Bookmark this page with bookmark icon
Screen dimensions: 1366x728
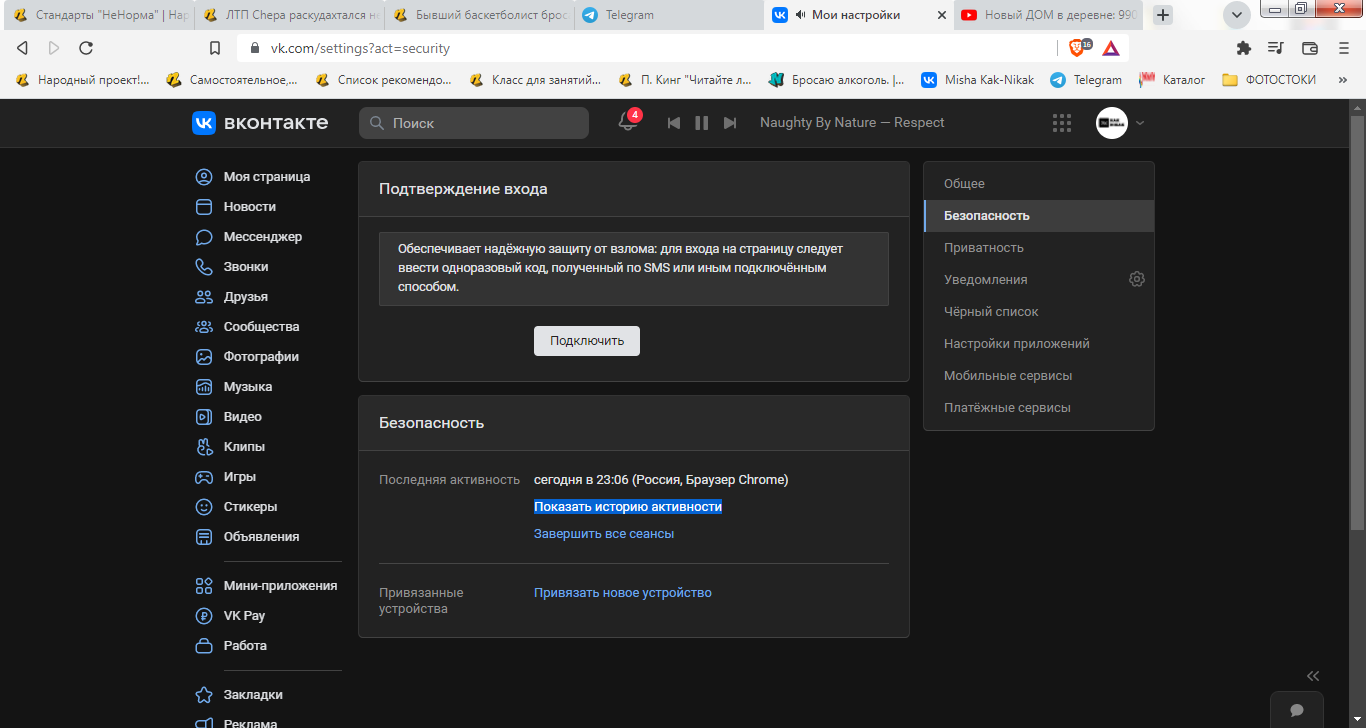pyautogui.click(x=214, y=48)
